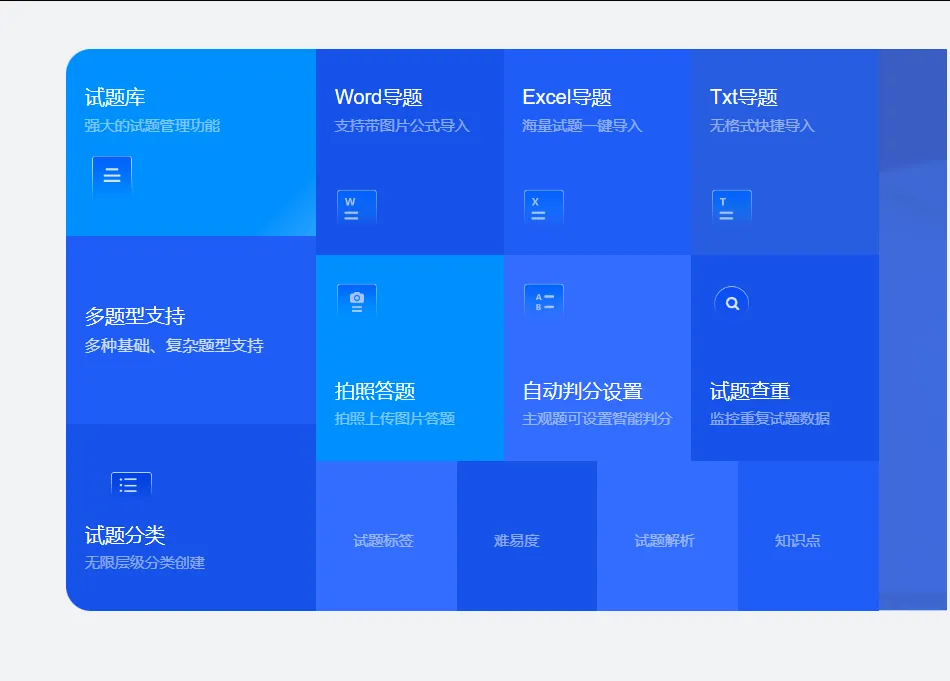Click the Excel file icon
Viewport: 950px width, 681px height.
click(543, 208)
